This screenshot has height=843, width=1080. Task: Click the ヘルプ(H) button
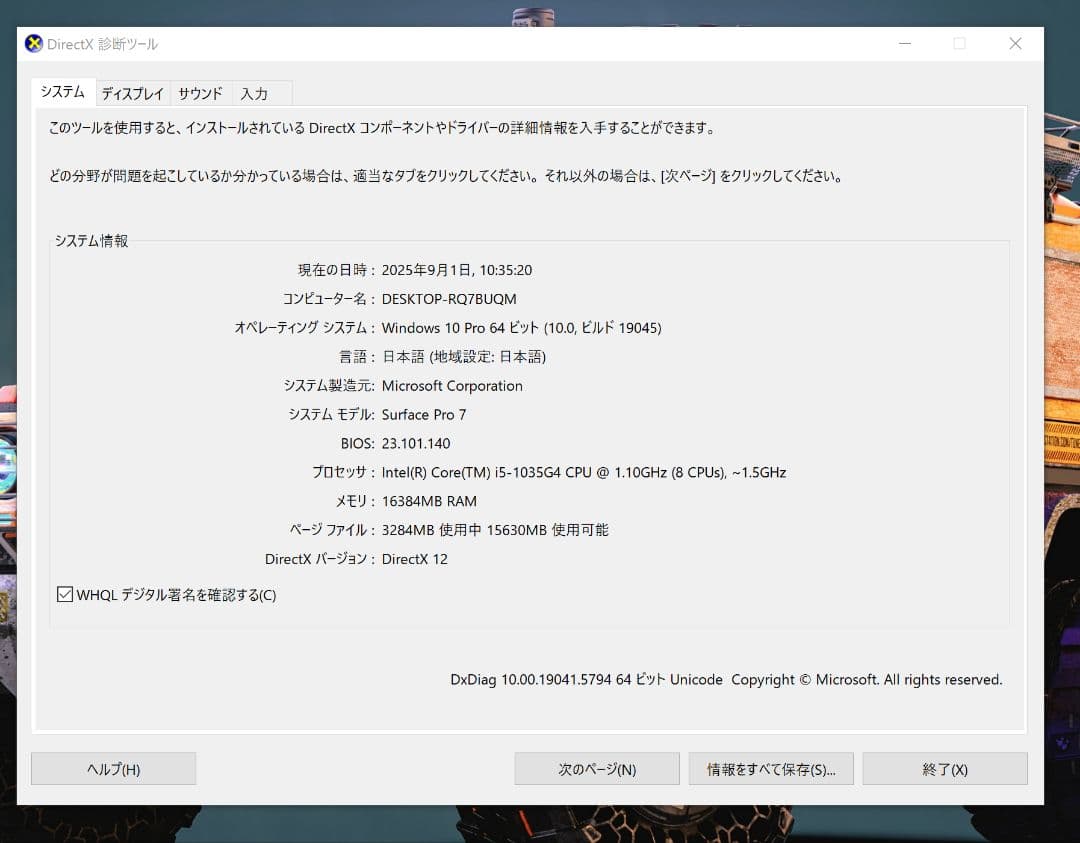113,768
